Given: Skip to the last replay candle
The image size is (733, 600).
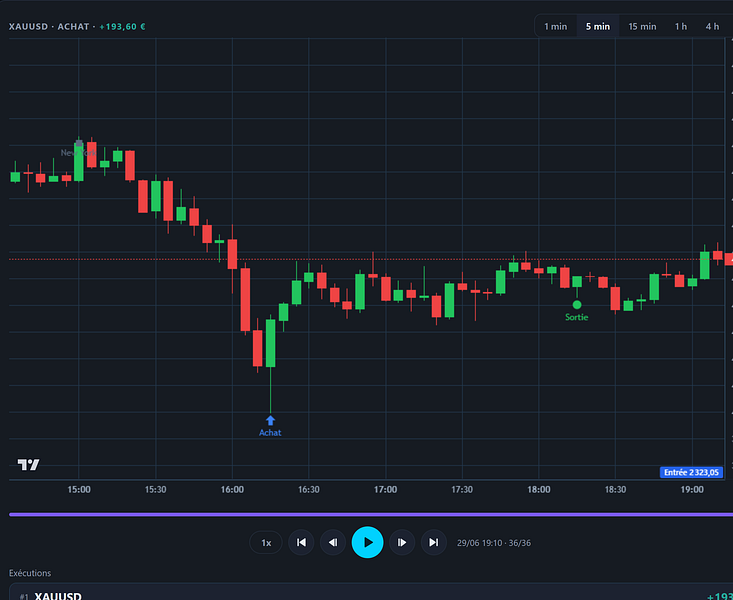Looking at the screenshot, I should coord(434,542).
